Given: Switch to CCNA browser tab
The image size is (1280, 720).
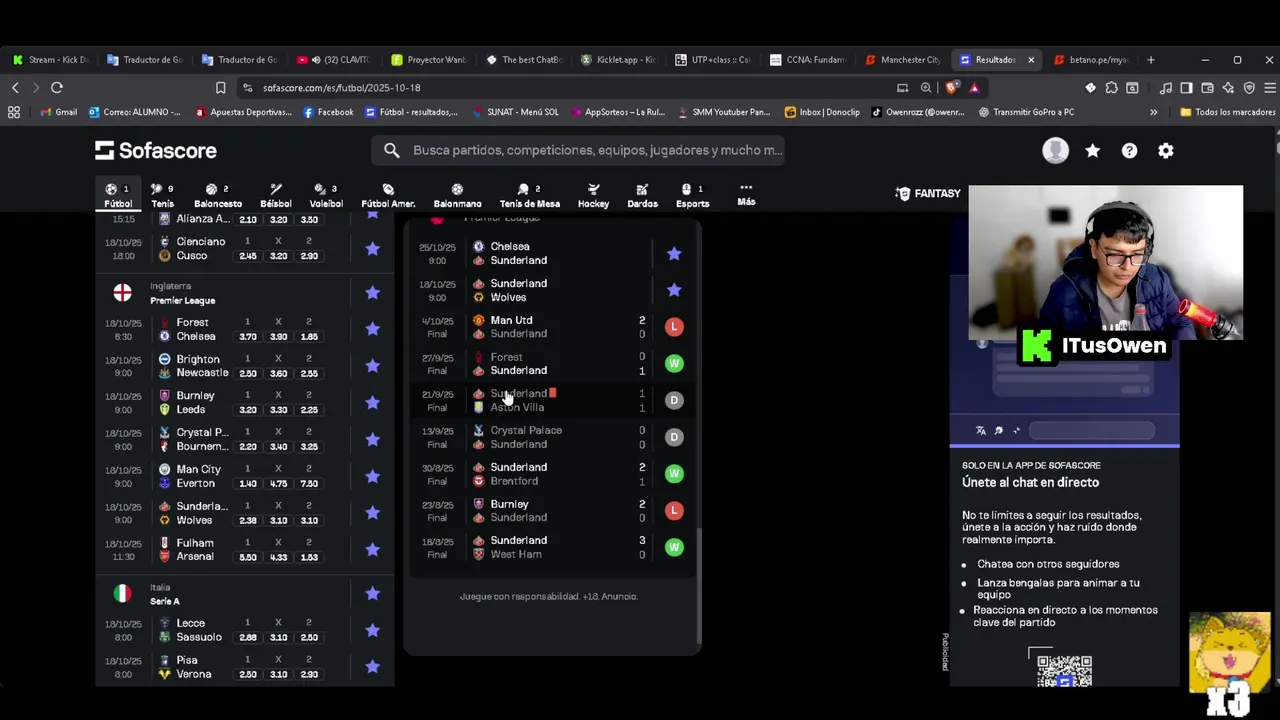Looking at the screenshot, I should [x=808, y=60].
